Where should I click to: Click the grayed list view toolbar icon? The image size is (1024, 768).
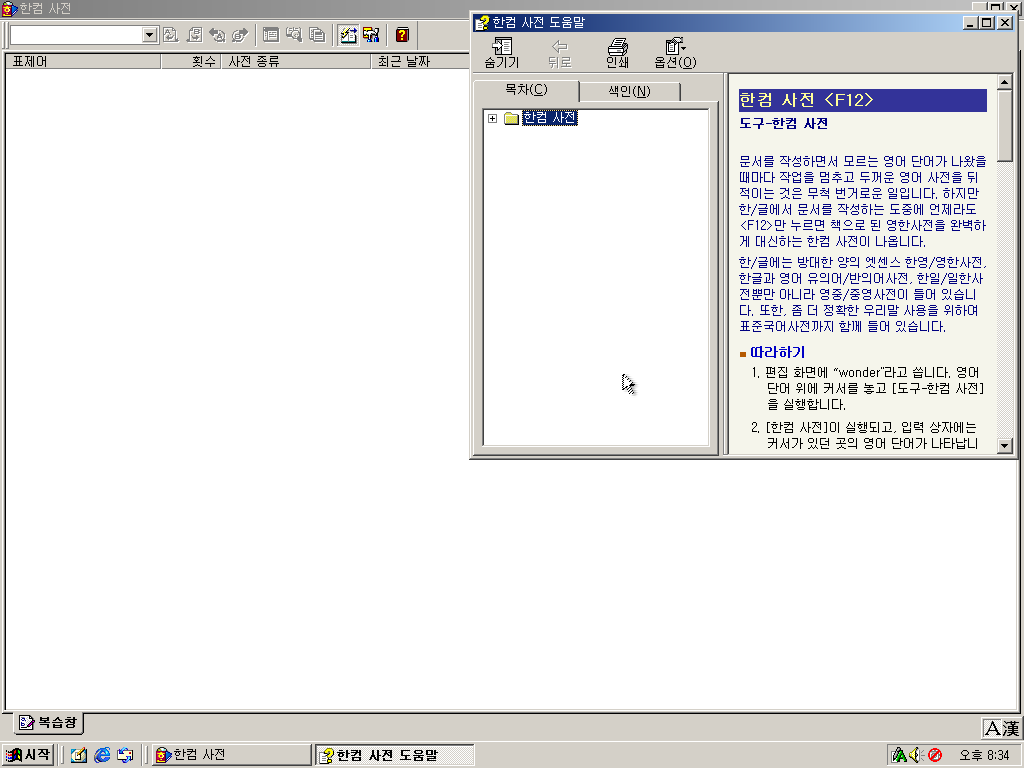pos(270,35)
